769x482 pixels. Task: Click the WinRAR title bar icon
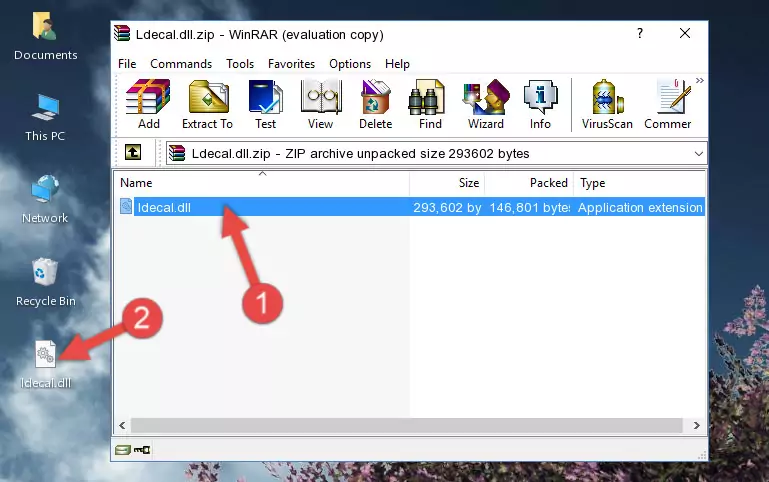click(122, 33)
